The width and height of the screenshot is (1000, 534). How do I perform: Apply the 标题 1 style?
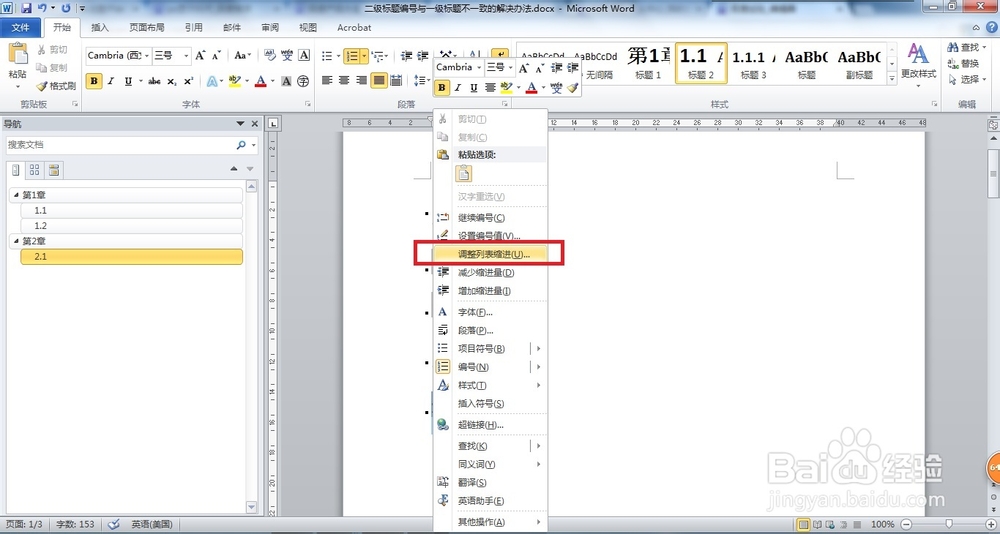point(648,63)
